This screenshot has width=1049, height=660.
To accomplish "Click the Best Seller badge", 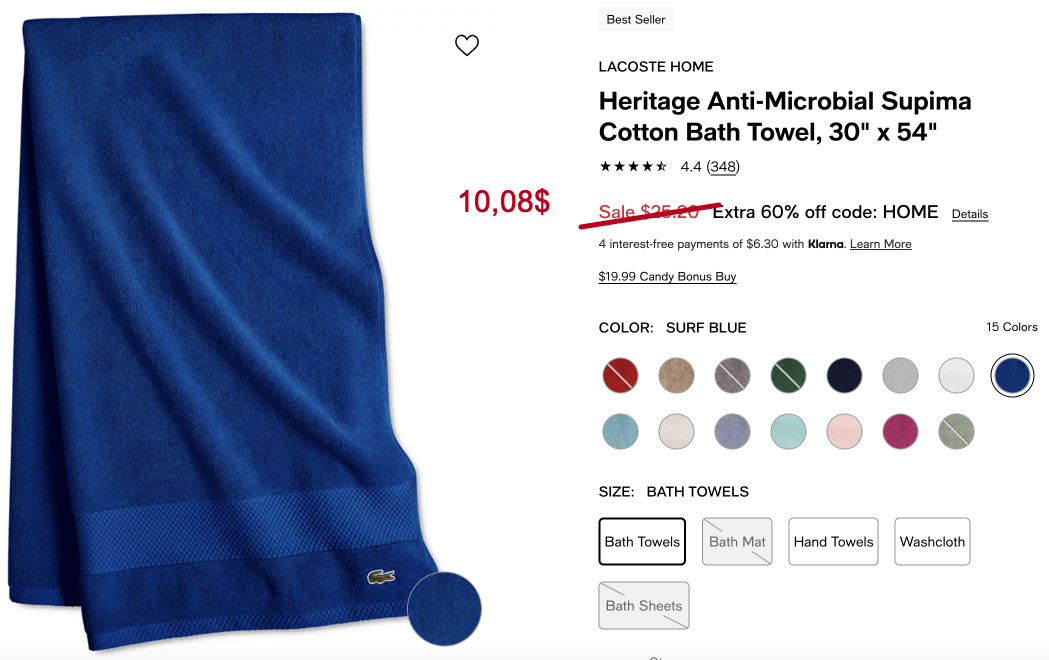I will click(x=636, y=19).
